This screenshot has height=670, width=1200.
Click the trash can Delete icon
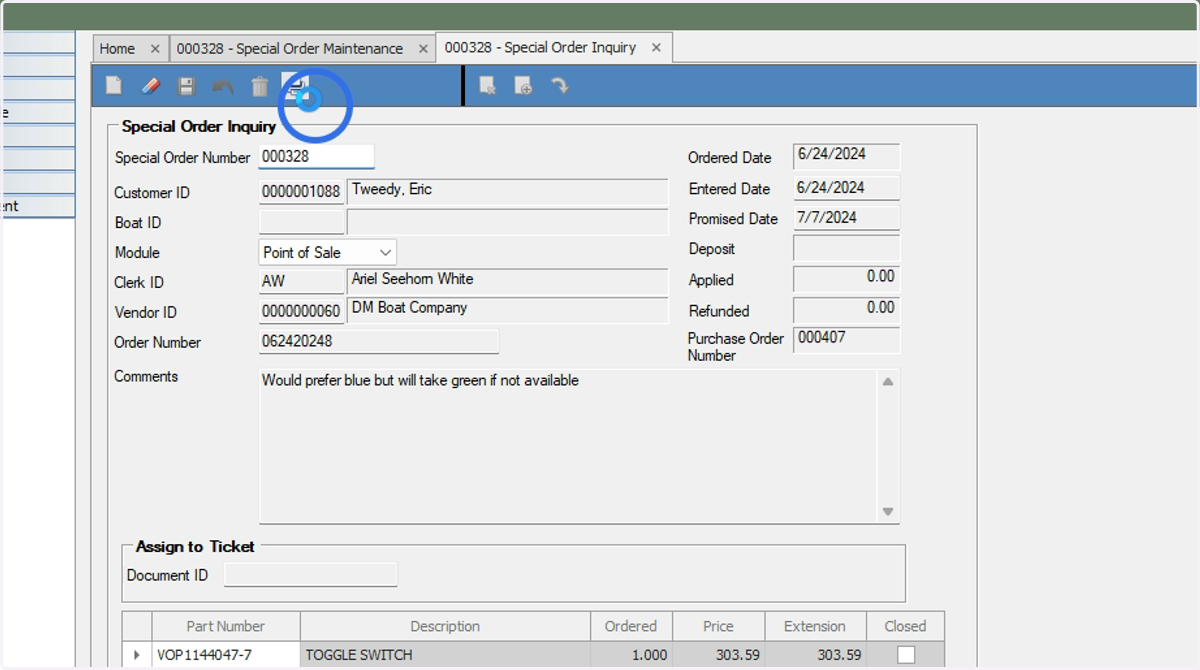point(259,86)
